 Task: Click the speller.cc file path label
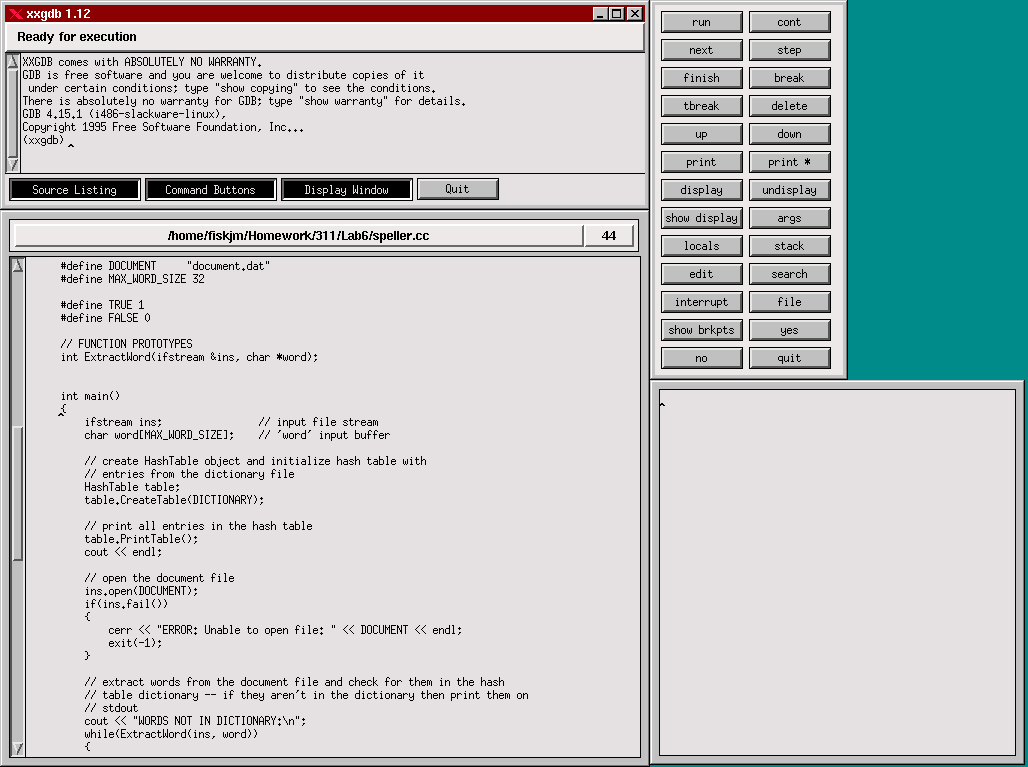coord(298,236)
